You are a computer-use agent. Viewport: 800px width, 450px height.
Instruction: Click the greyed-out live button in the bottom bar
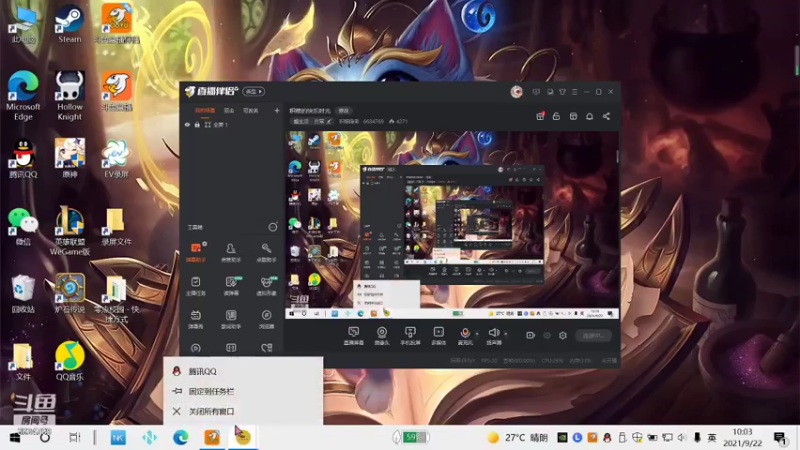593,336
